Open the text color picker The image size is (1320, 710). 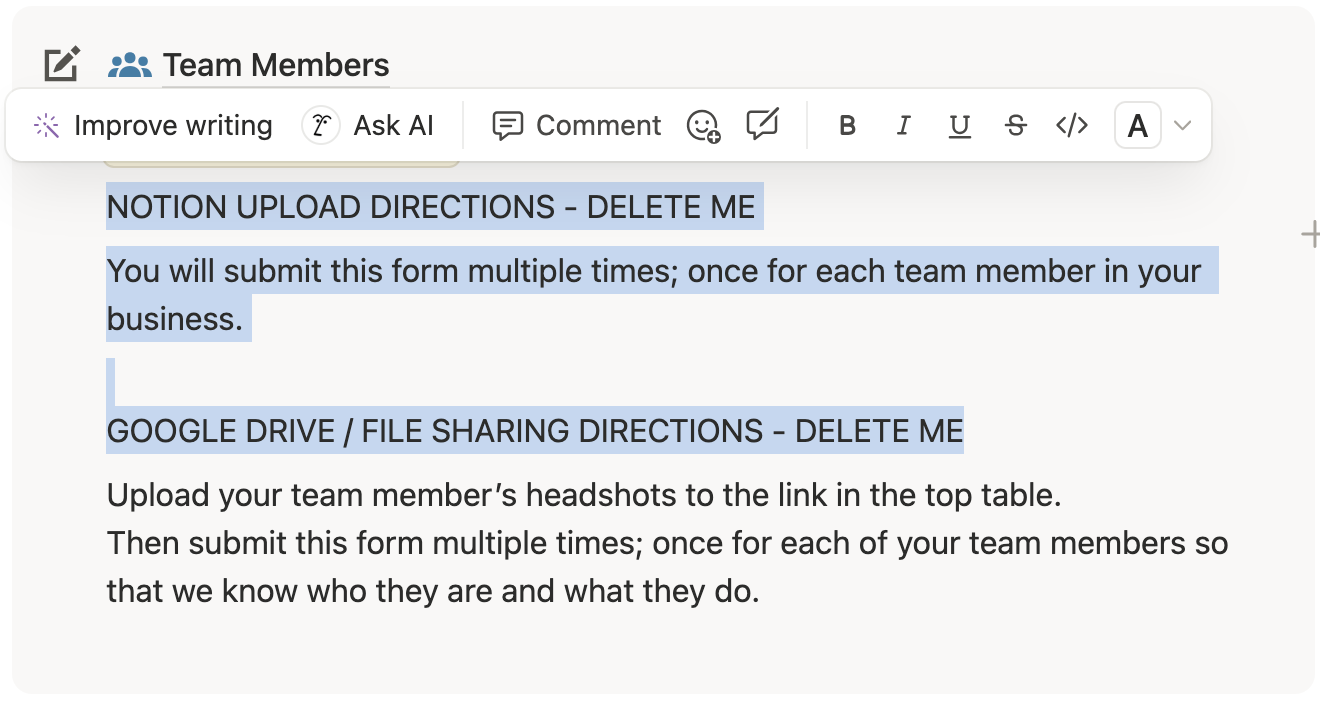(x=1137, y=127)
